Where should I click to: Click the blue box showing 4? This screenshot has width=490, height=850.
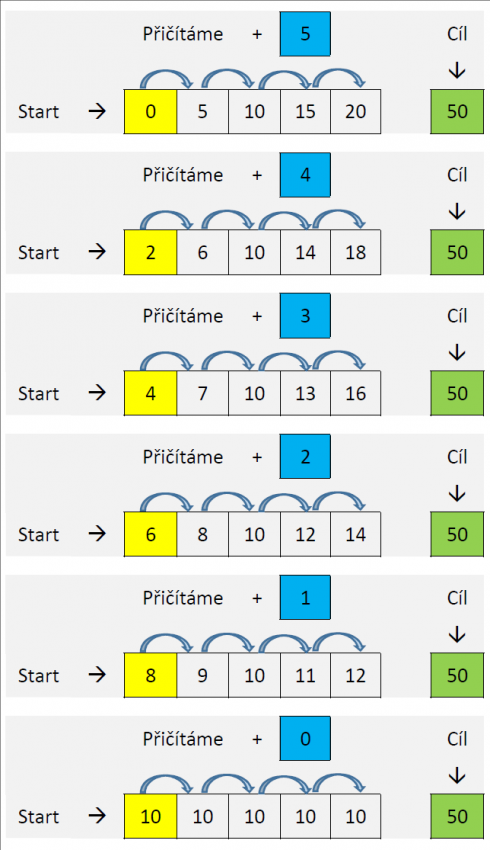click(305, 175)
